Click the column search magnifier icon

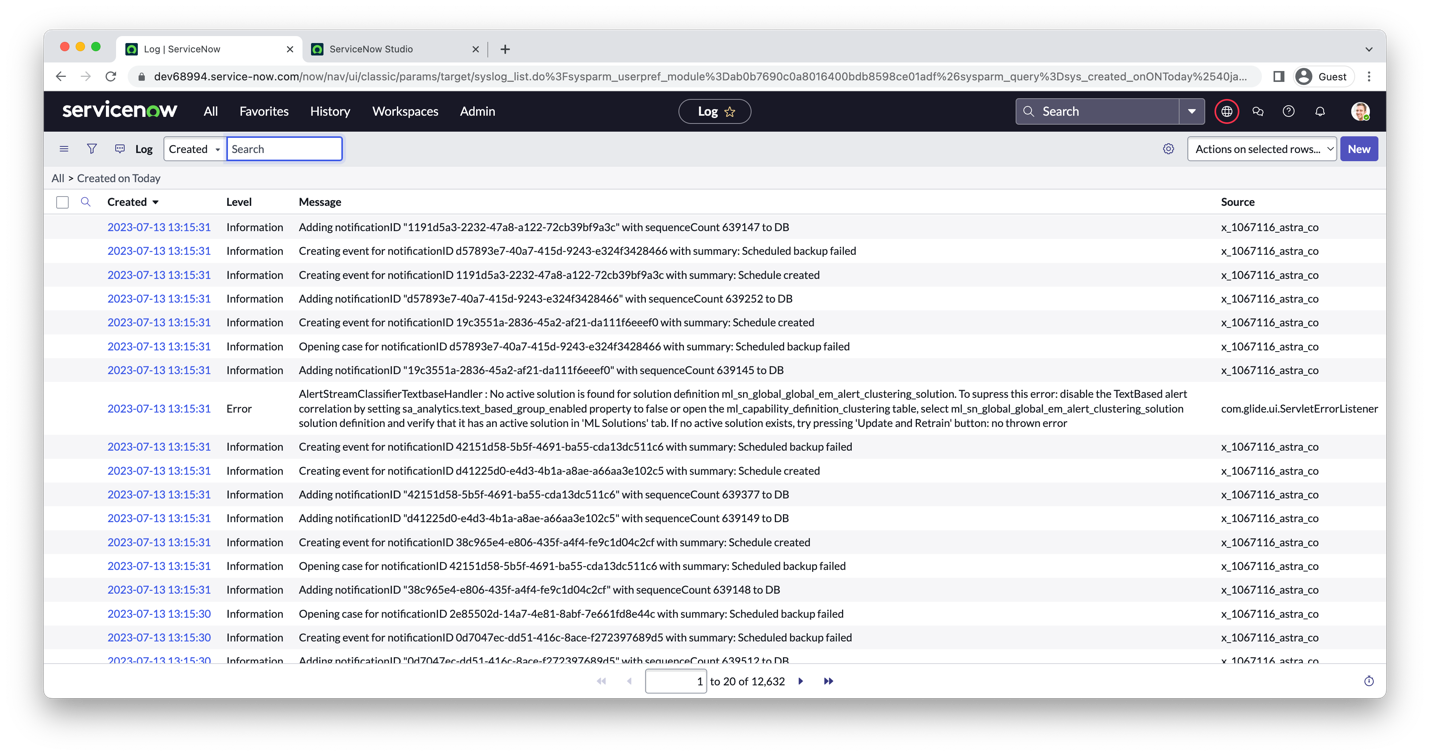coord(86,202)
